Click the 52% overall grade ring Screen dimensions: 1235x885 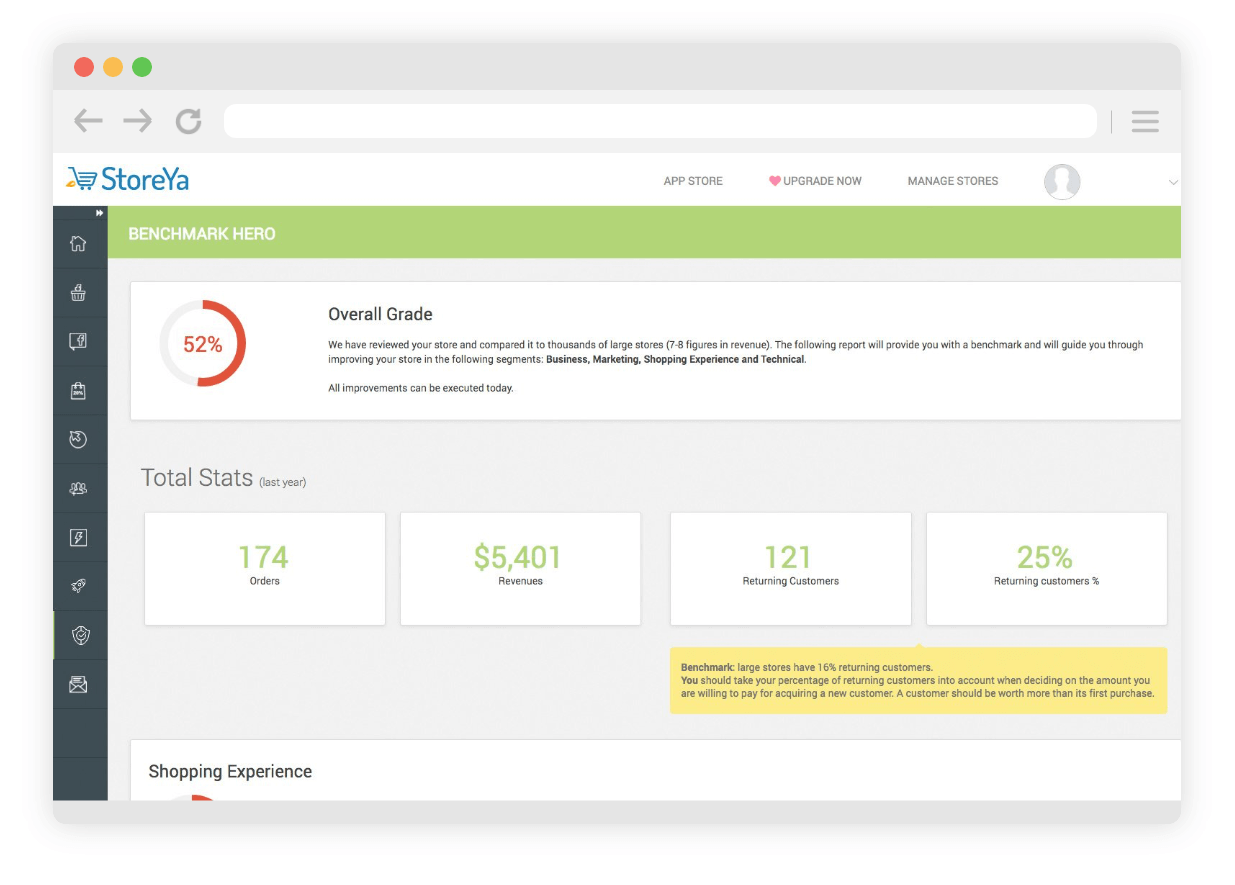[202, 344]
